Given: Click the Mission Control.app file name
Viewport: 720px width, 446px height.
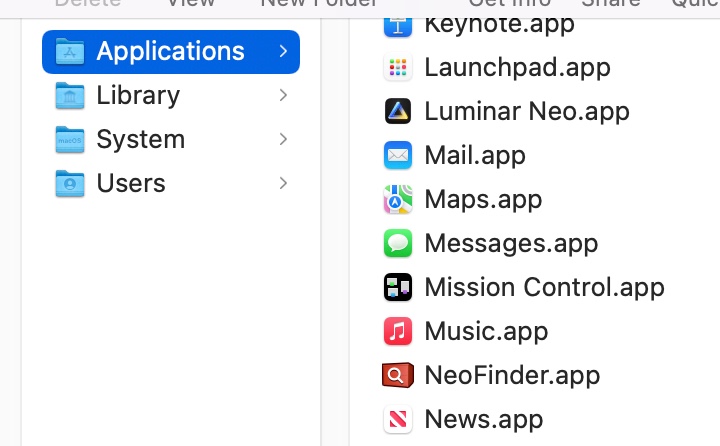Looking at the screenshot, I should tap(544, 288).
